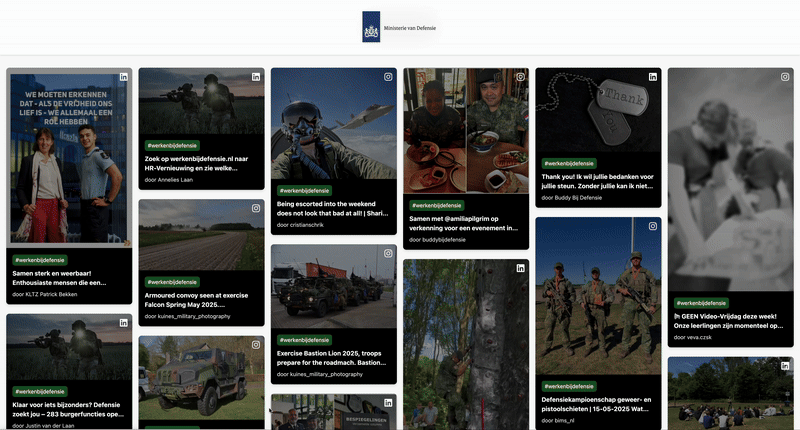Open the green armoured truck photo
Screen dimensions: 800x430
tap(202, 378)
